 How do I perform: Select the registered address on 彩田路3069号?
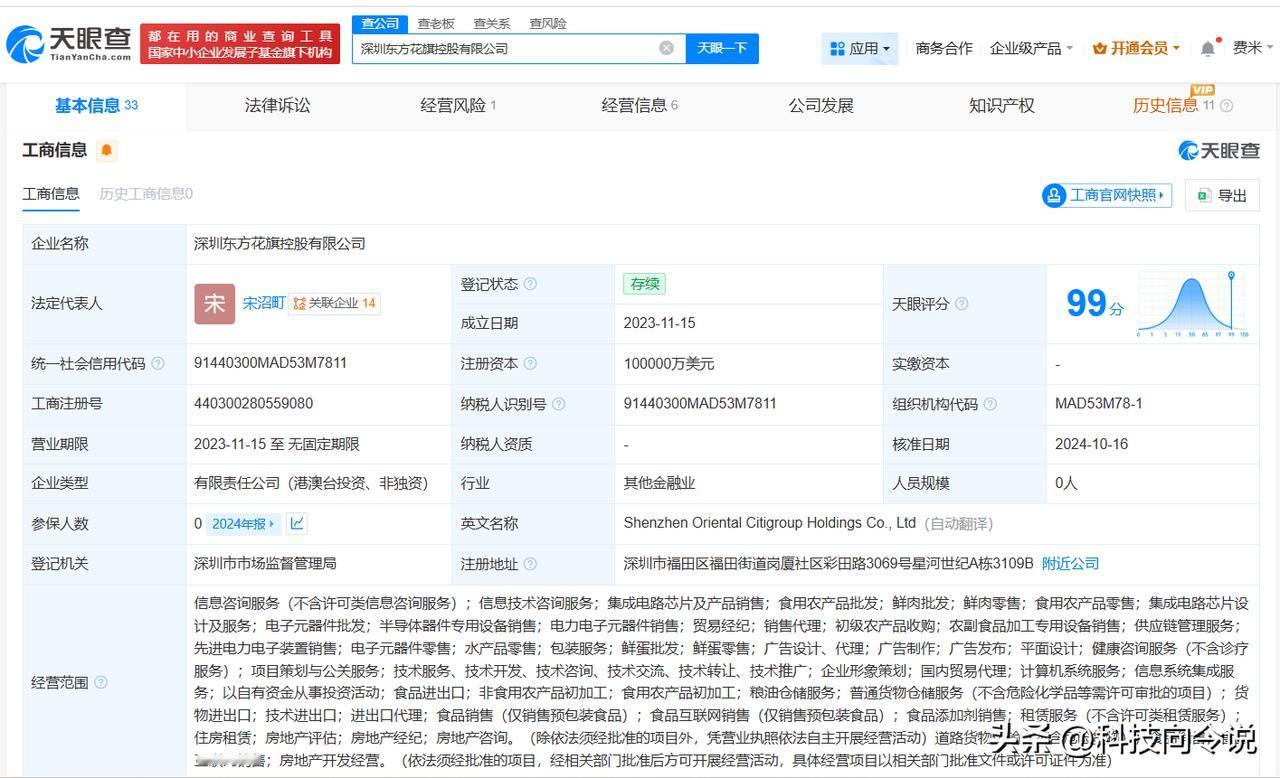[x=828, y=564]
